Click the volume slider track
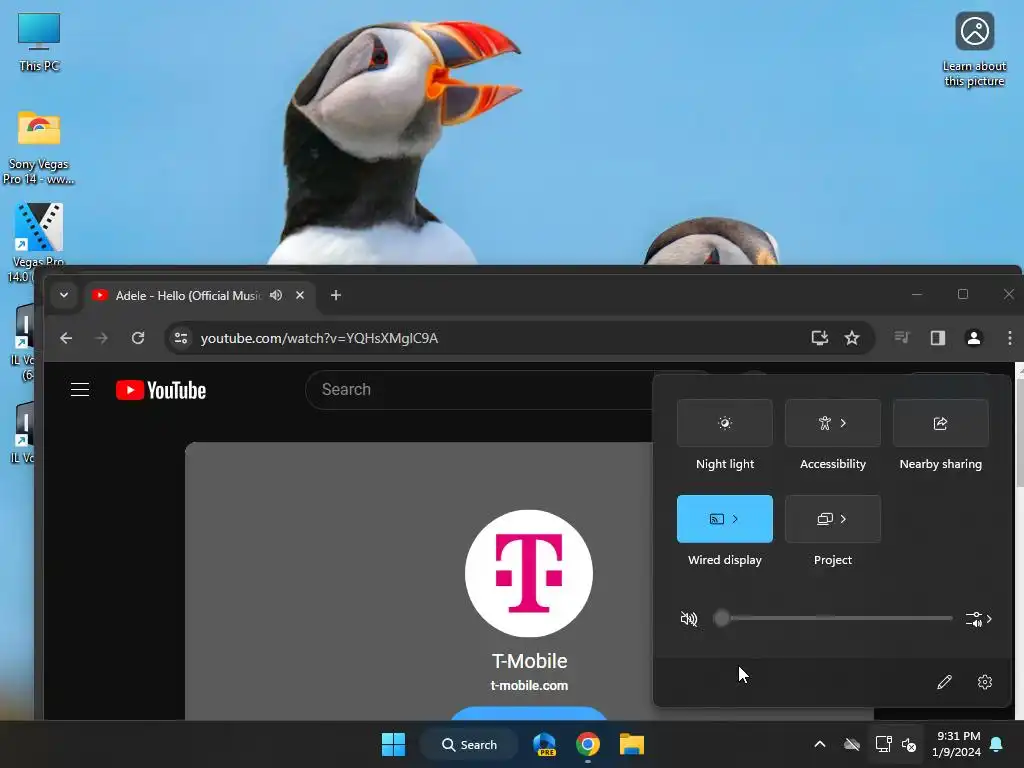Screen dimensions: 1024x768 click(835, 618)
